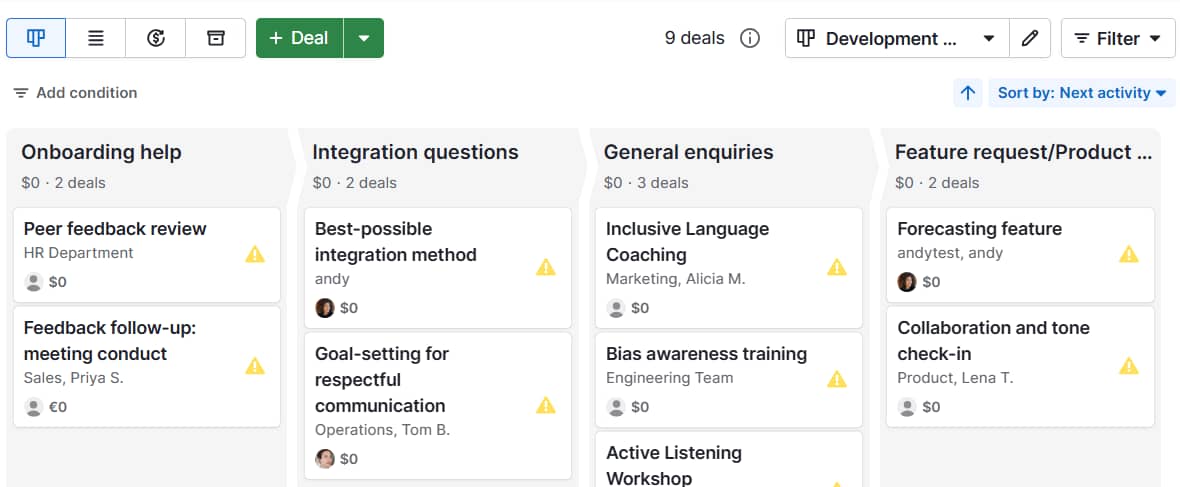Click Onboarding help stage header

point(101,152)
